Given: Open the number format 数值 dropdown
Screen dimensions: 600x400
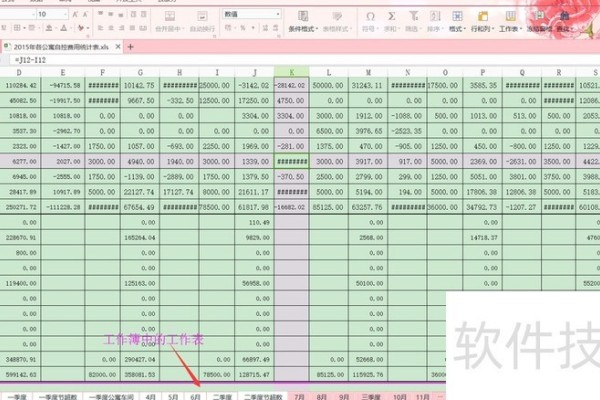Looking at the screenshot, I should point(278,15).
